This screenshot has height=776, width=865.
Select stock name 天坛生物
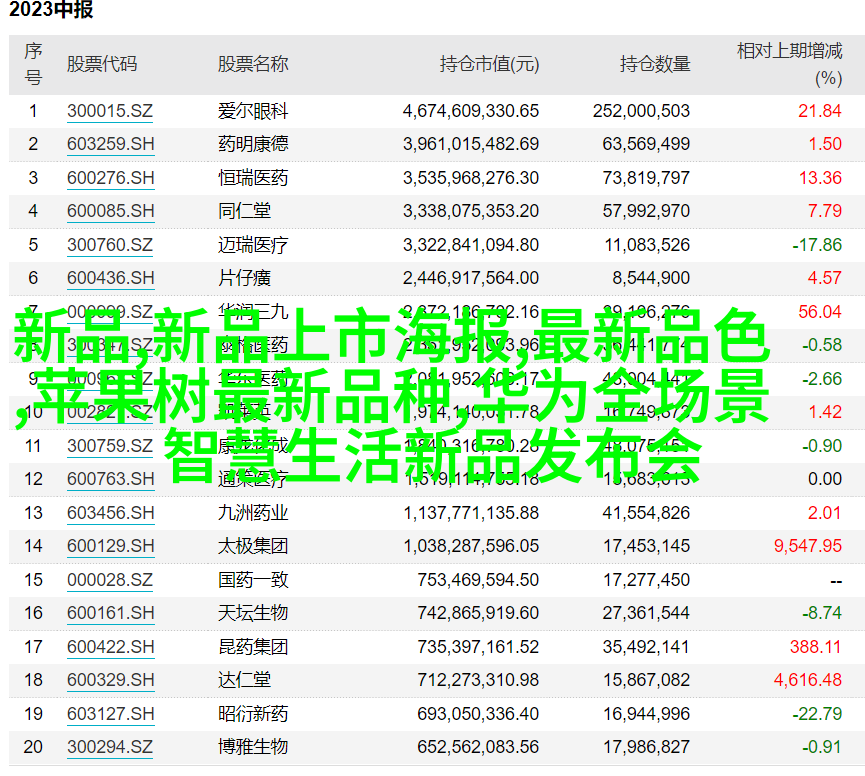click(x=253, y=613)
